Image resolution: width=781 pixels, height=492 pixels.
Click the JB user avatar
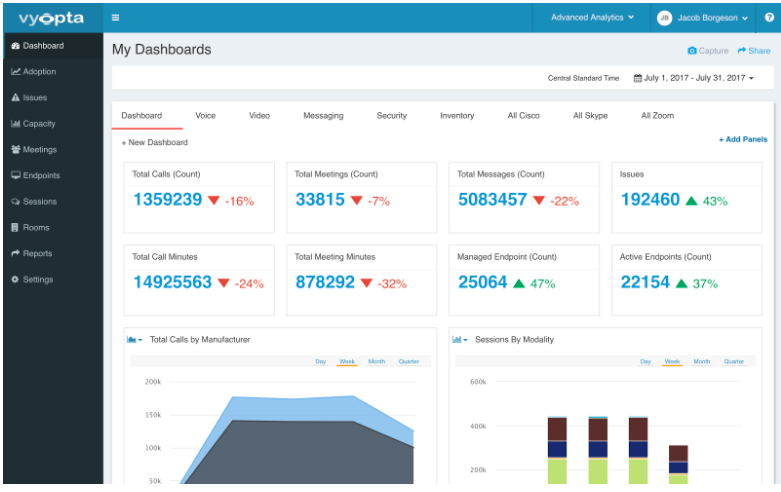pyautogui.click(x=664, y=18)
